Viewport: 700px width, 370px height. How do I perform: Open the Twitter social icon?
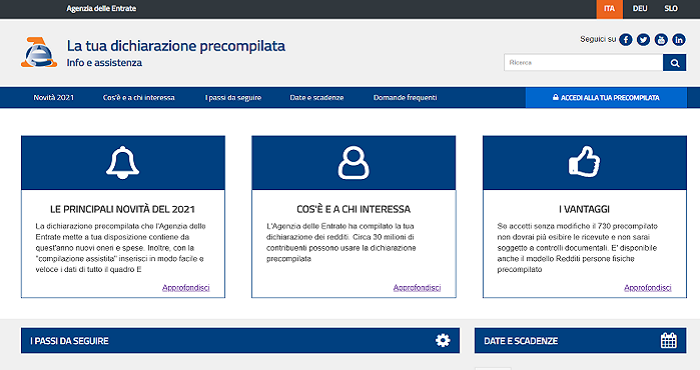tap(643, 40)
